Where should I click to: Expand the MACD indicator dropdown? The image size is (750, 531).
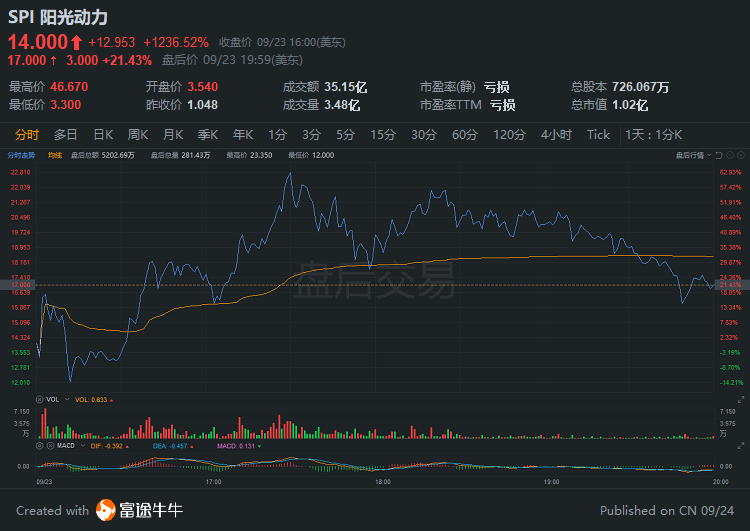[x=82, y=446]
